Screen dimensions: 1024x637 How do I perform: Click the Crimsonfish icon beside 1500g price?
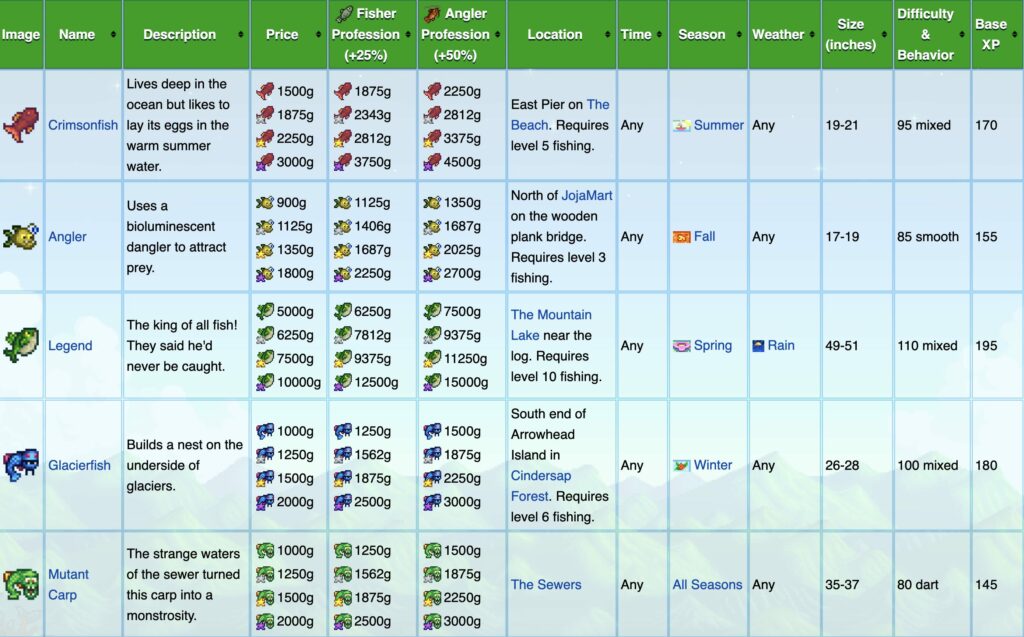click(x=265, y=91)
